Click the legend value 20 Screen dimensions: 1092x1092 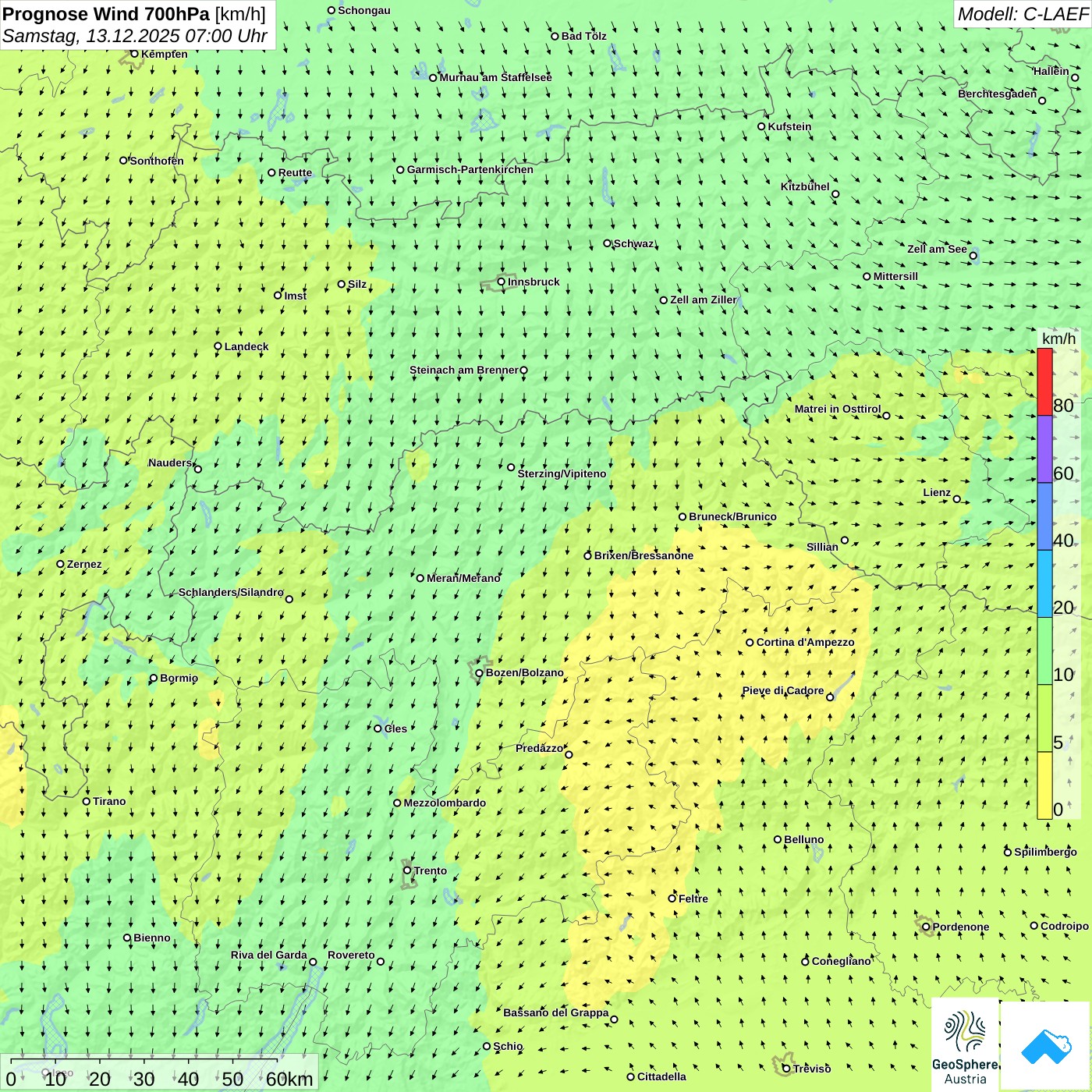[1063, 607]
